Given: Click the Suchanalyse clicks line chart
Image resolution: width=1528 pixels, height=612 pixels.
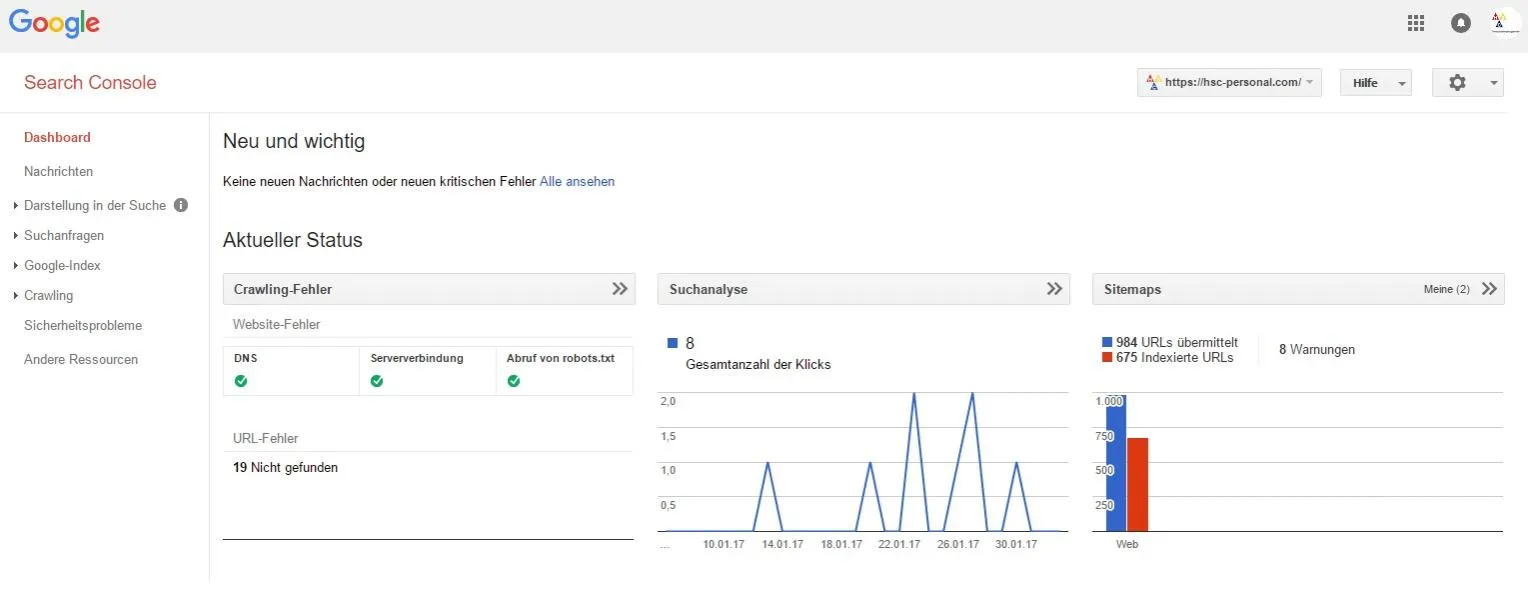Looking at the screenshot, I should click(x=863, y=461).
